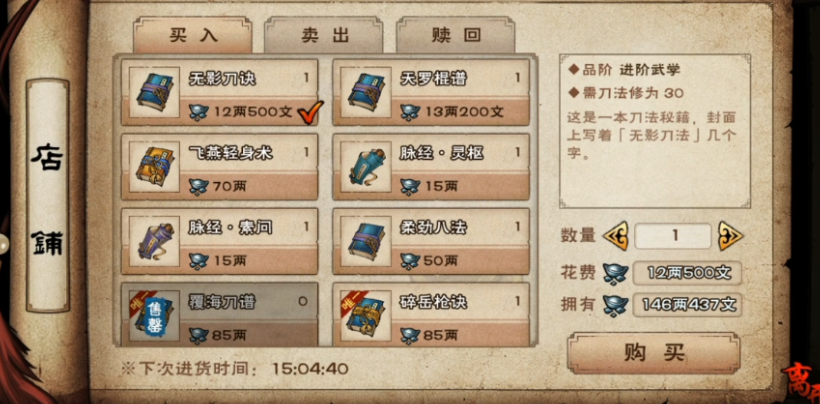This screenshot has height=404, width=820.
Task: Open the 赎回 tab
Action: (456, 35)
